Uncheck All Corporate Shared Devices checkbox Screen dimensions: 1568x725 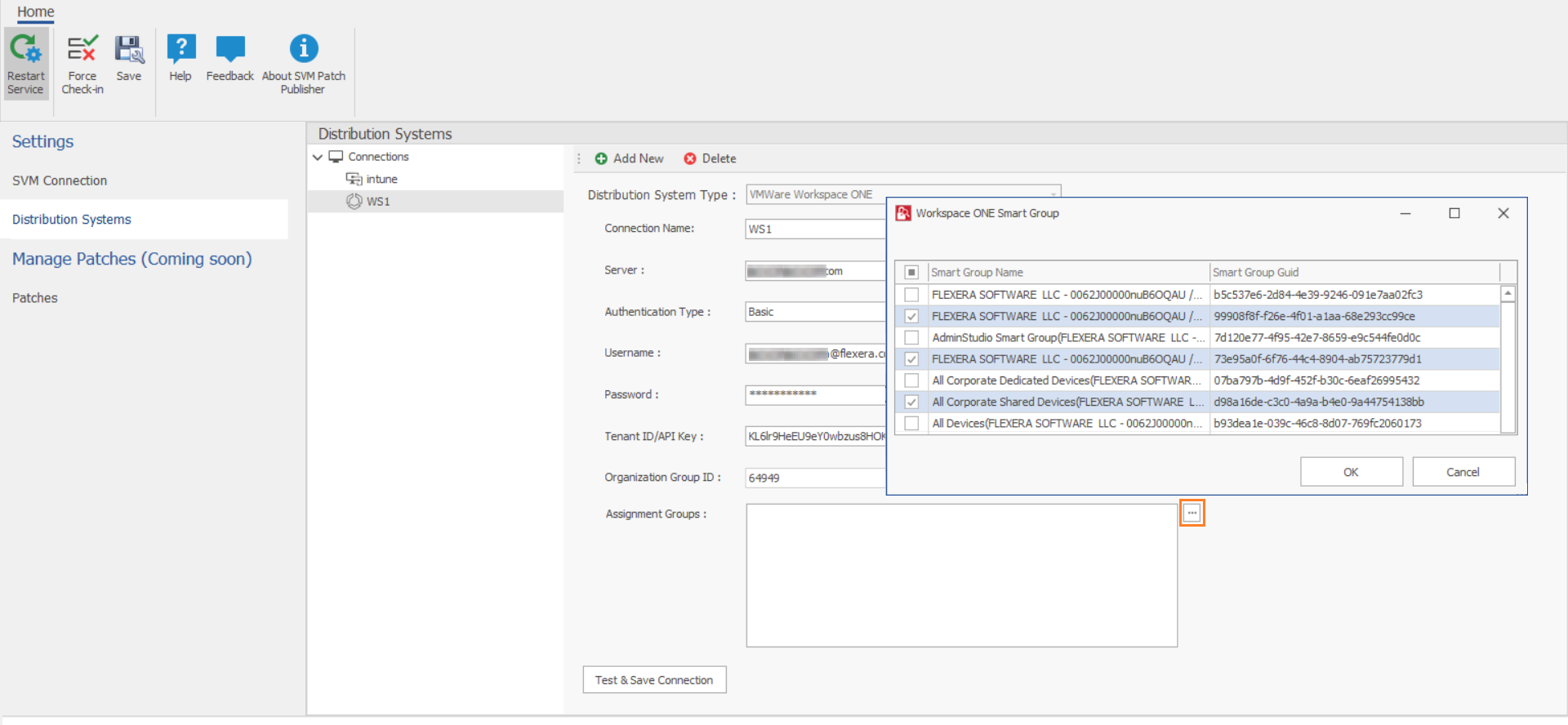point(912,402)
